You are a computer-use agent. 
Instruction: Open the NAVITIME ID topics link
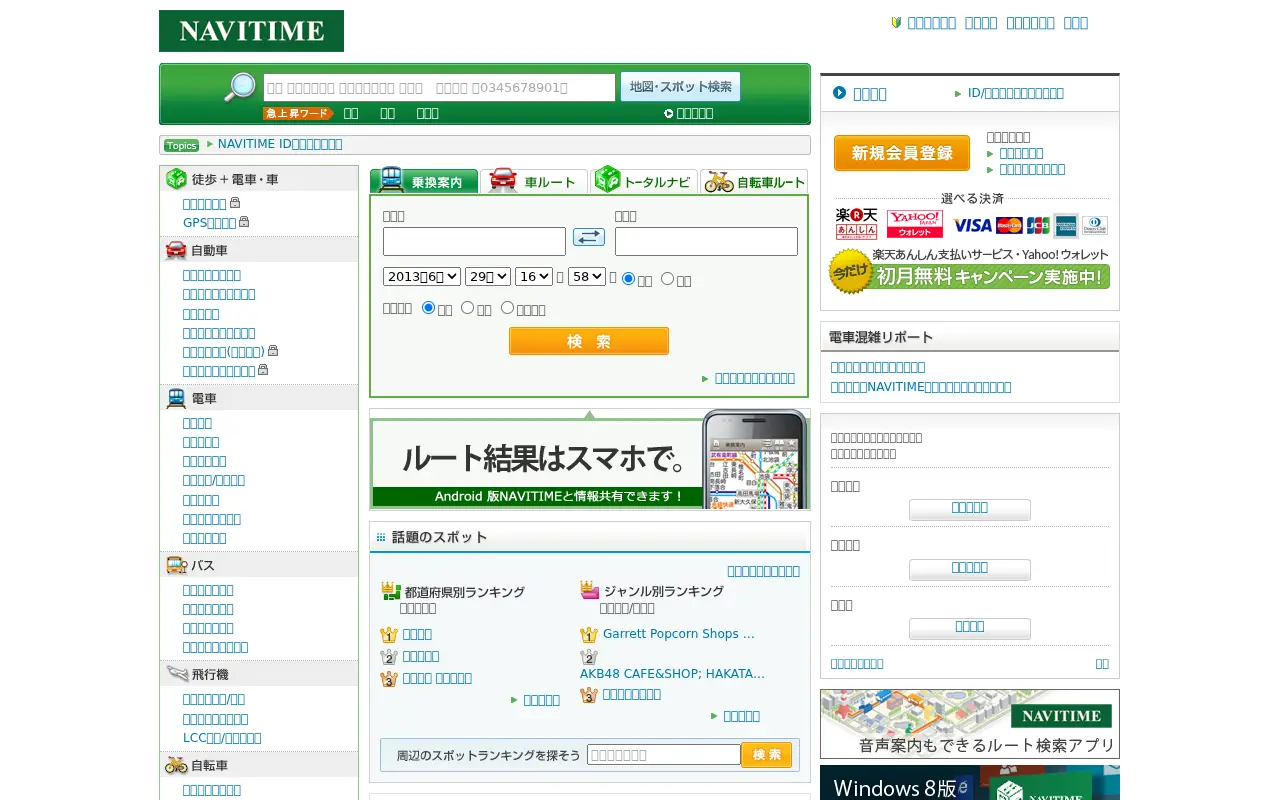click(x=280, y=144)
